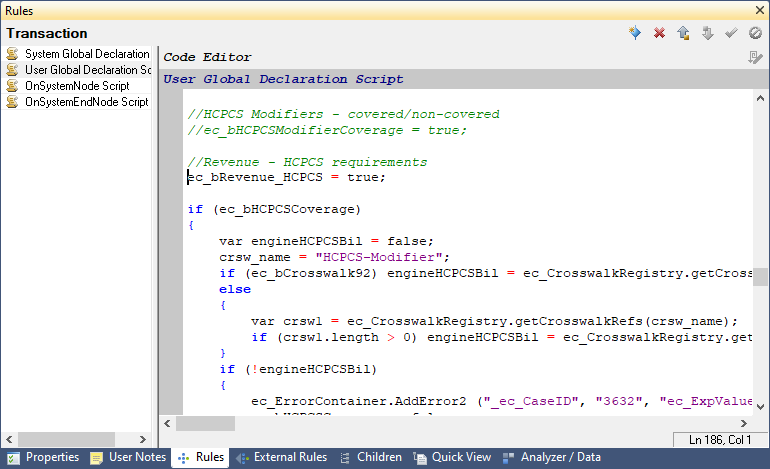Screen dimensions: 770x469
Task: Click the gray cancel circle icon
Action: point(755,33)
